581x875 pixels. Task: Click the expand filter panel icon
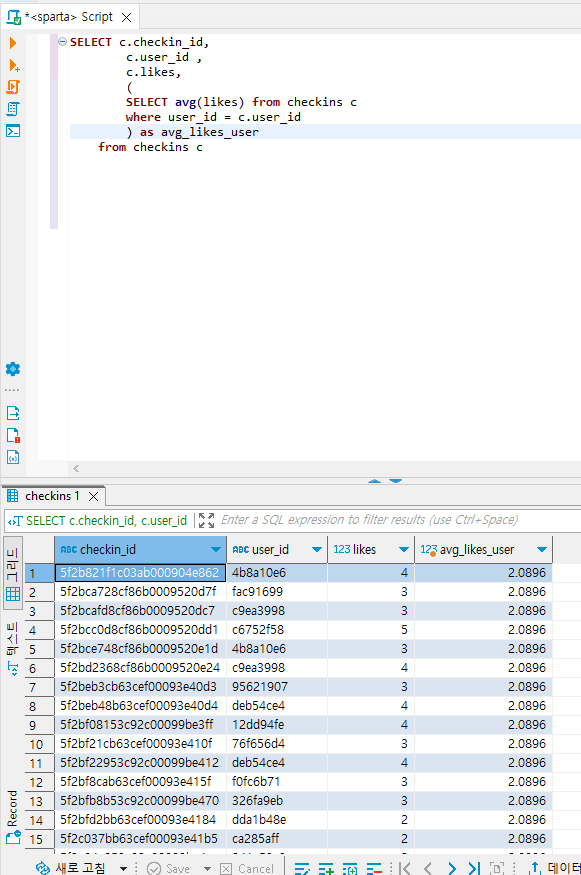pyautogui.click(x=207, y=520)
